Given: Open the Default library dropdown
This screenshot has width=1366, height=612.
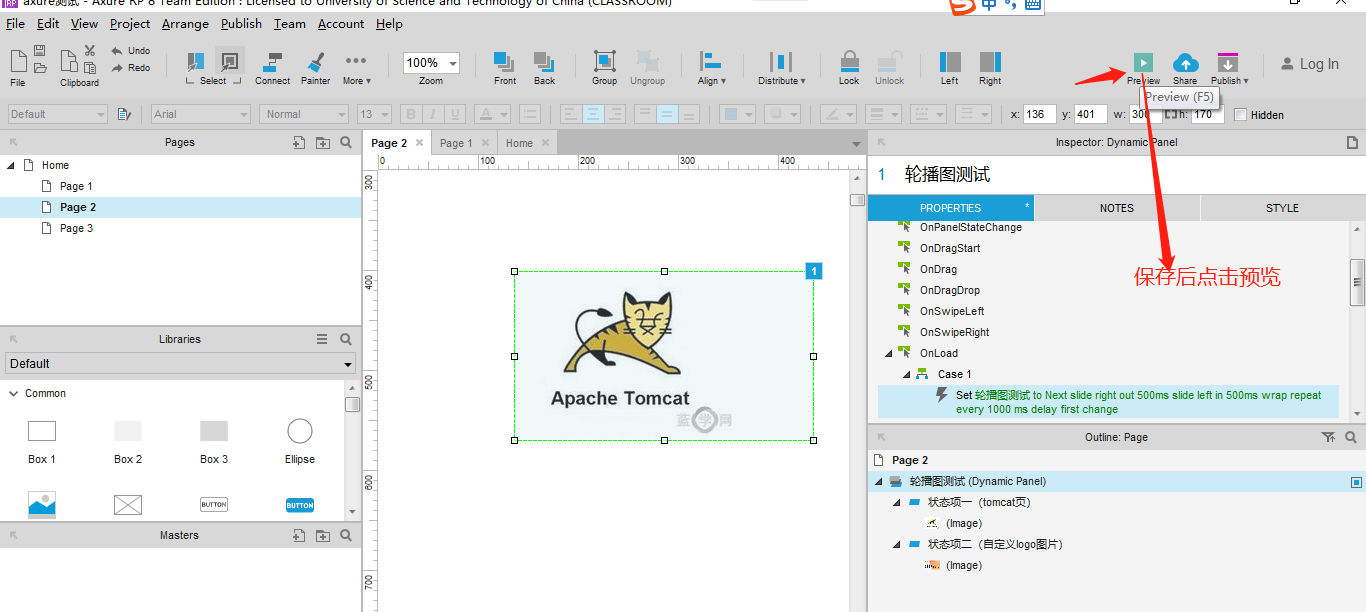Looking at the screenshot, I should coord(180,364).
